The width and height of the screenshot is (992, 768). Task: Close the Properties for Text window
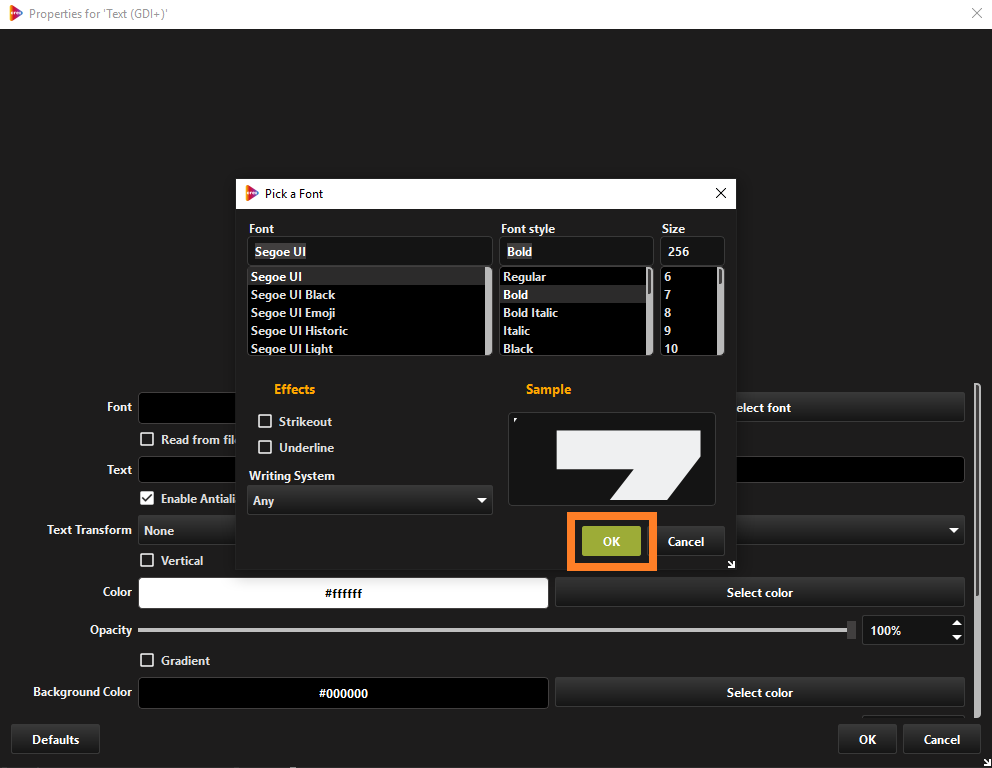977,13
